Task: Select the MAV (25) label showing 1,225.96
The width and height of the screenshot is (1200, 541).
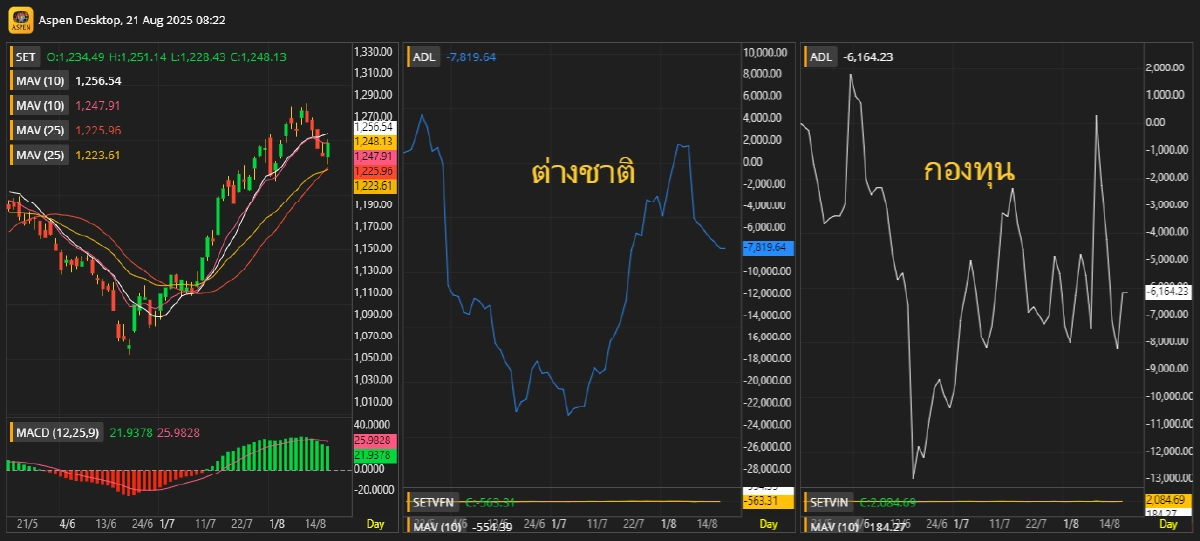Action: tap(40, 130)
